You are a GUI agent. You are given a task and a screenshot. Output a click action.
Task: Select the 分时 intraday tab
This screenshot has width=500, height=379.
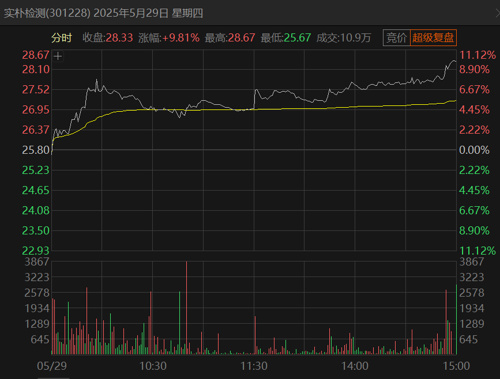click(62, 38)
